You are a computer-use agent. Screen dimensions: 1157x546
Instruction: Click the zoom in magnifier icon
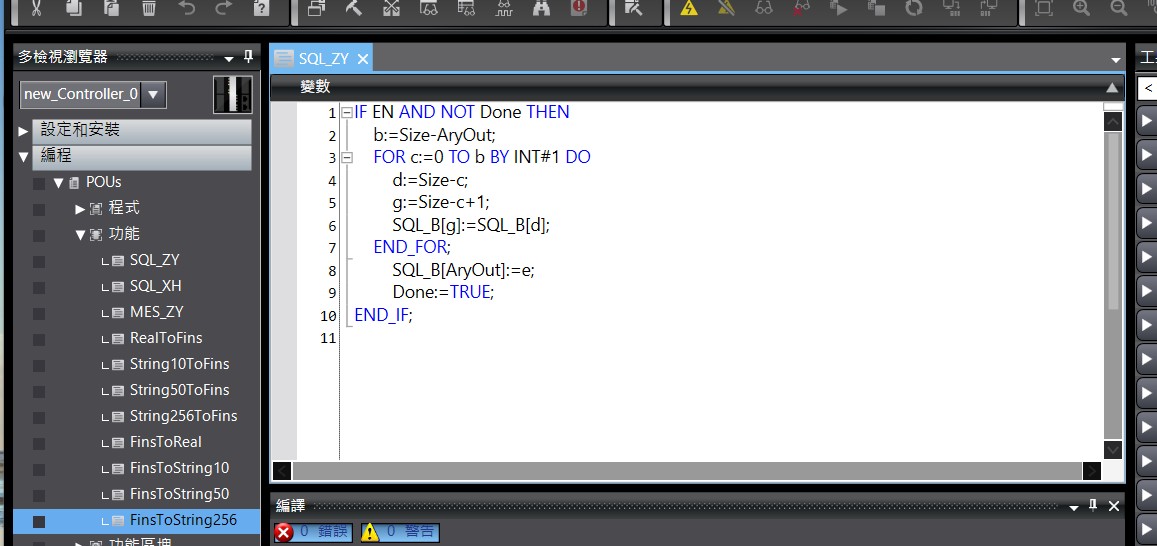pyautogui.click(x=1081, y=8)
